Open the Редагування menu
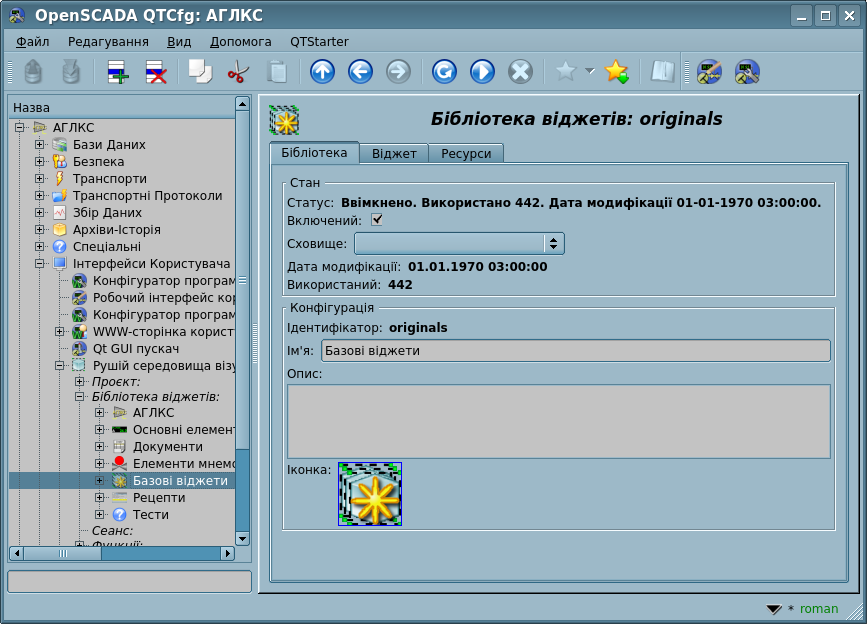The width and height of the screenshot is (867, 624). (x=108, y=42)
